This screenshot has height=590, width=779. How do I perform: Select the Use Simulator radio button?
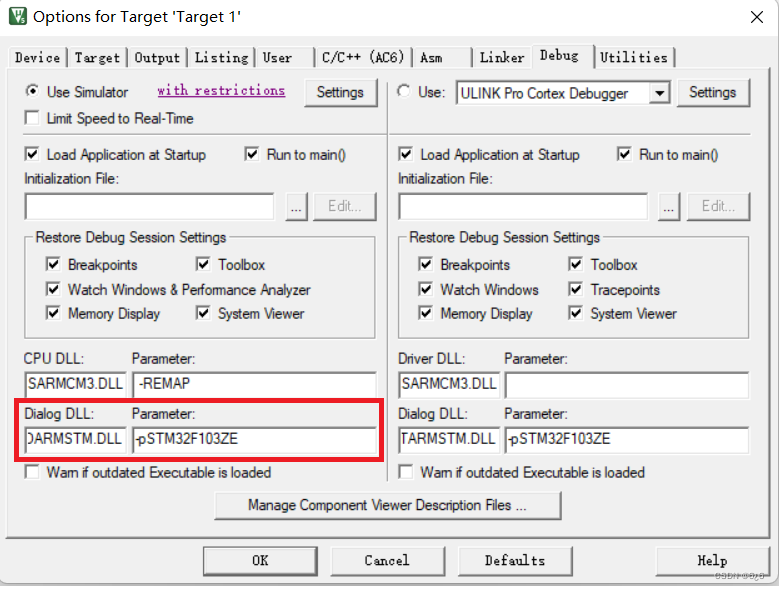(32, 91)
